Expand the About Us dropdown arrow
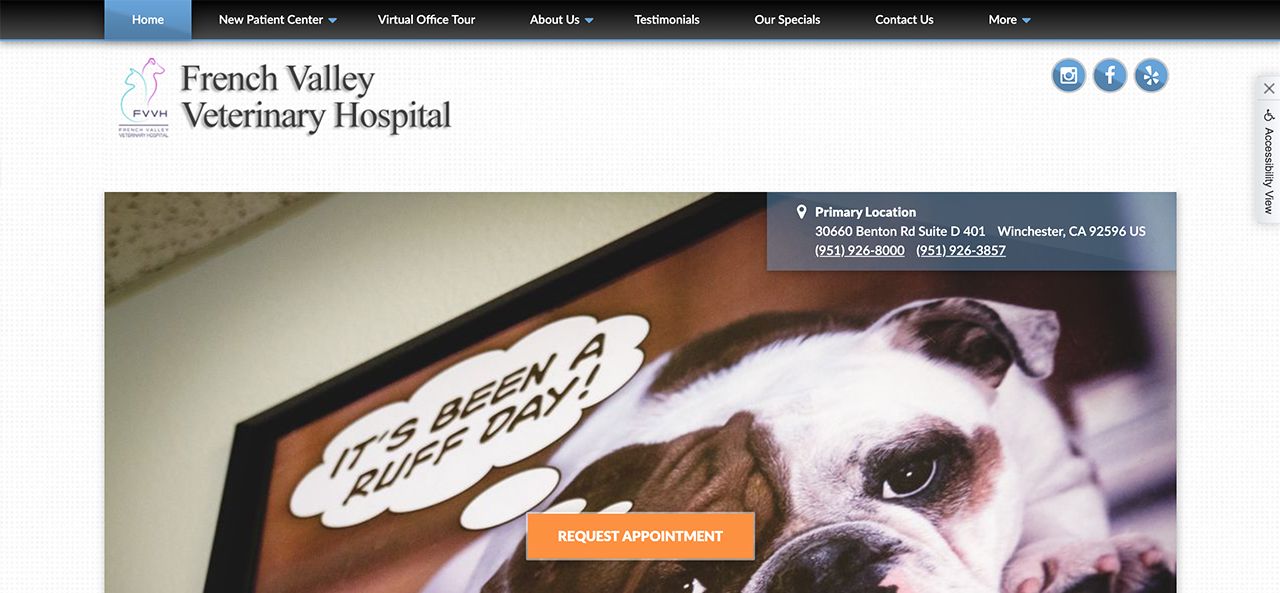Image resolution: width=1280 pixels, height=593 pixels. click(589, 20)
